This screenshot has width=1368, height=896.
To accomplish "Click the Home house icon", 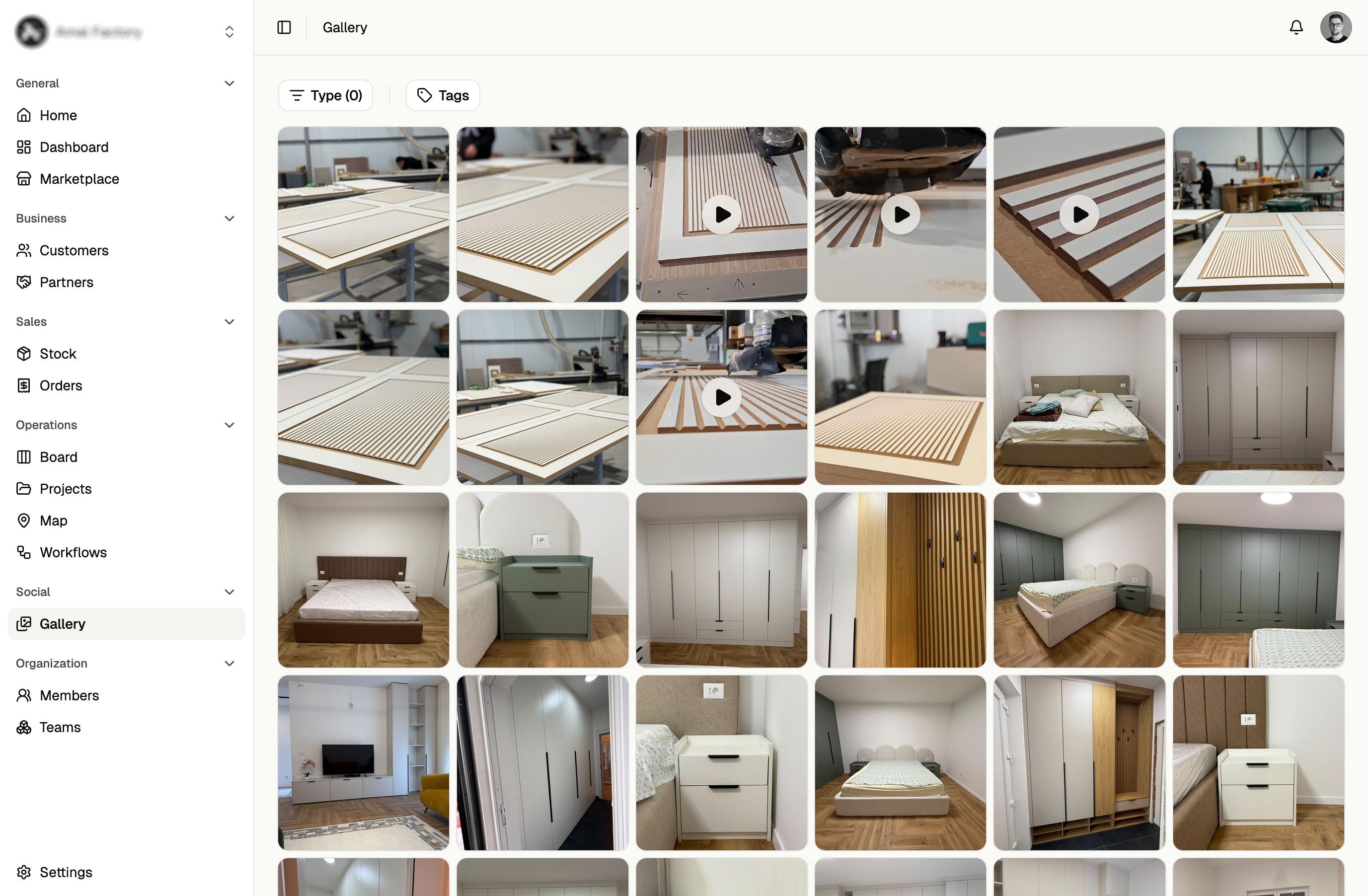I will point(23,116).
